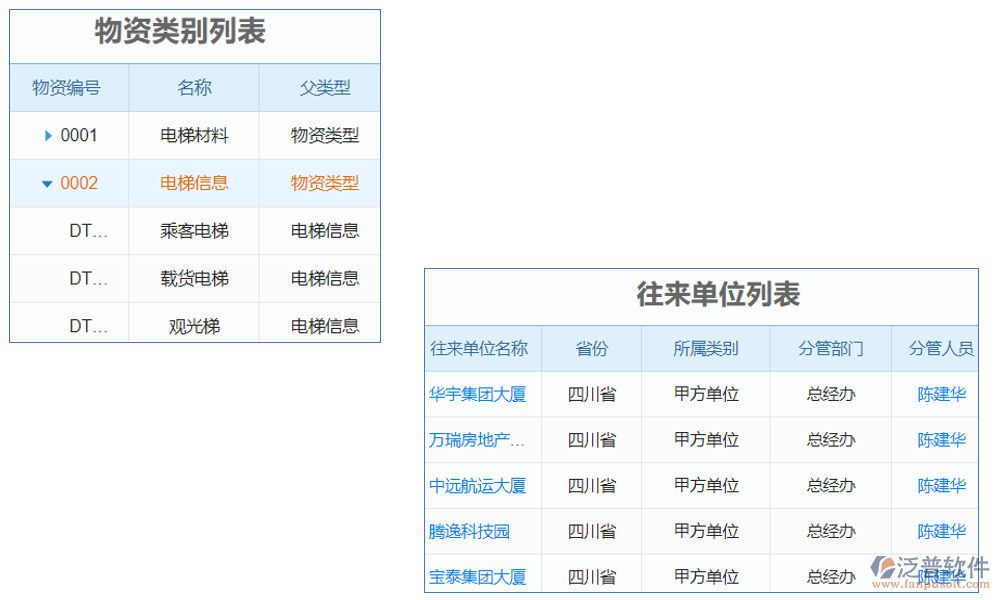Select the 观光梯 item row
The image size is (1000, 600).
click(x=193, y=323)
